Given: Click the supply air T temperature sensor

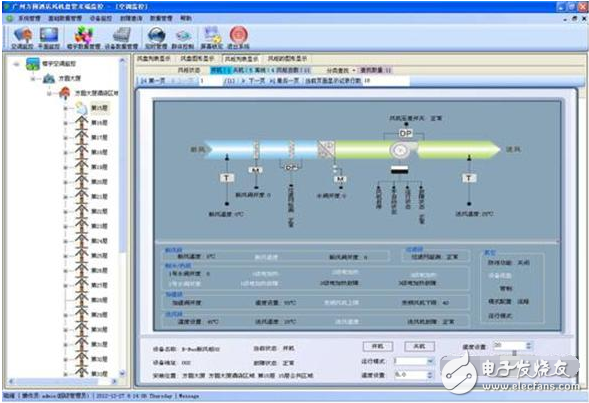Looking at the screenshot, I should click(x=469, y=178).
